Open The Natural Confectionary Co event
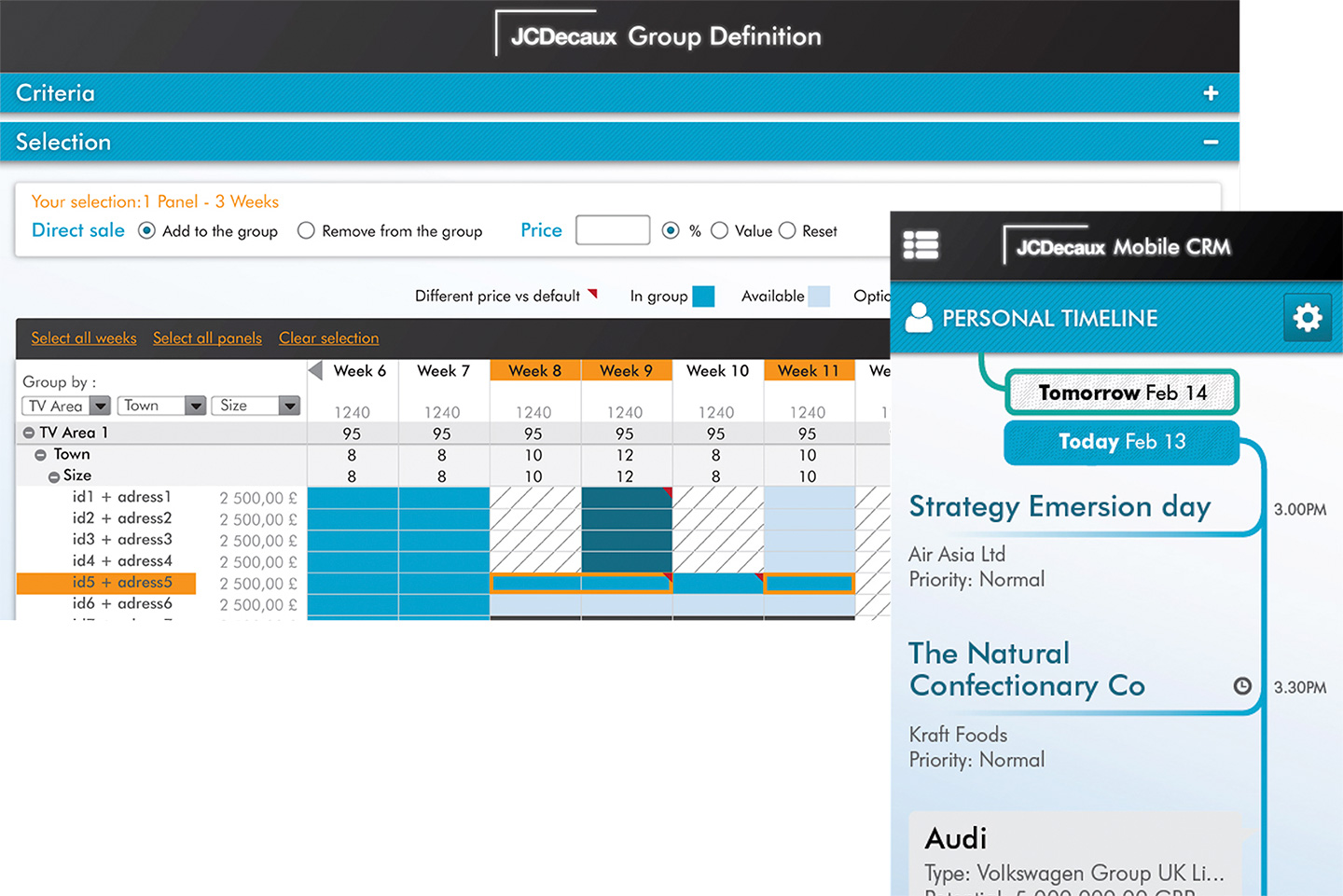 point(1027,669)
